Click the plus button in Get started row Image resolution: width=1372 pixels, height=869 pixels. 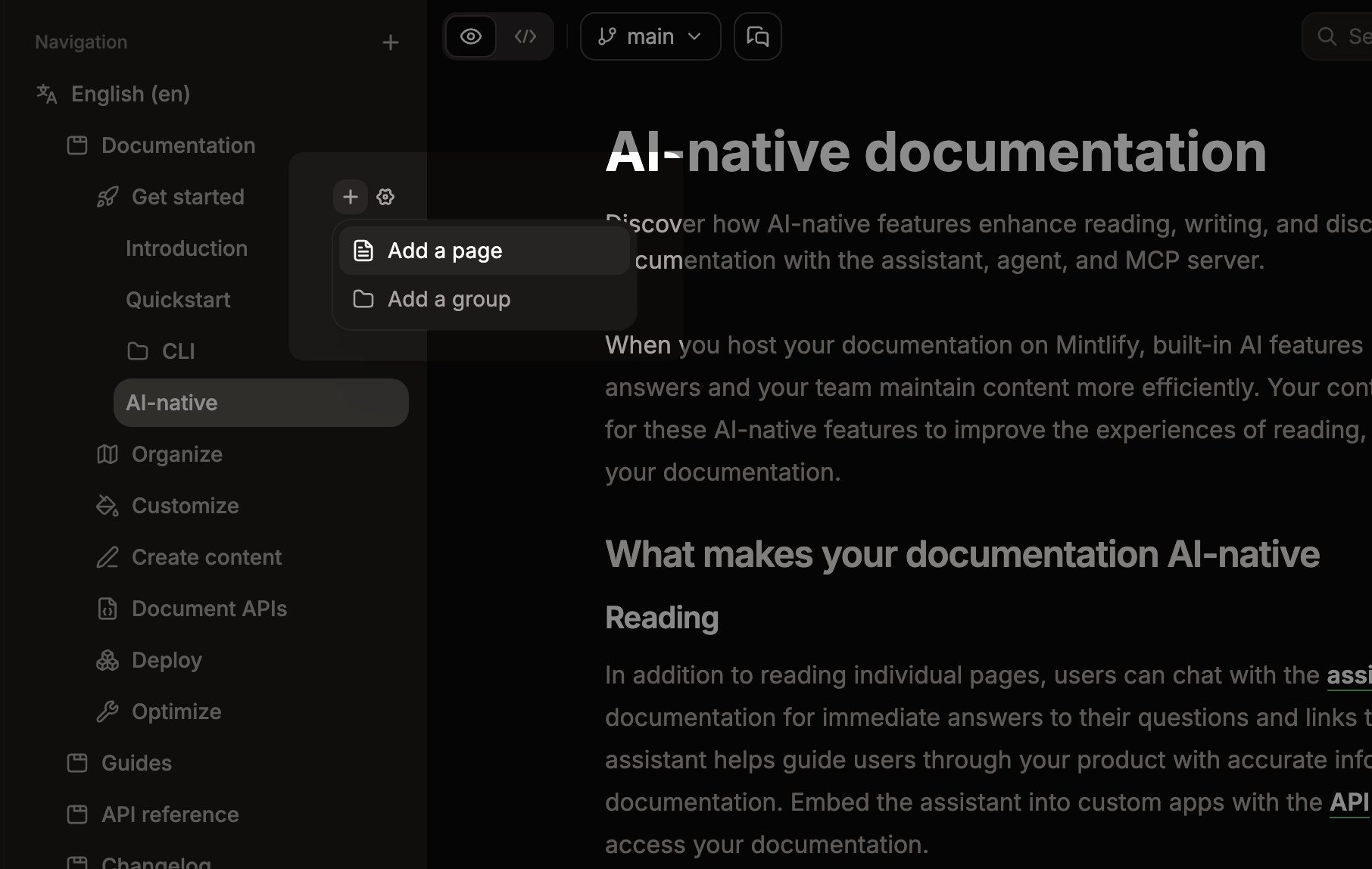[351, 197]
